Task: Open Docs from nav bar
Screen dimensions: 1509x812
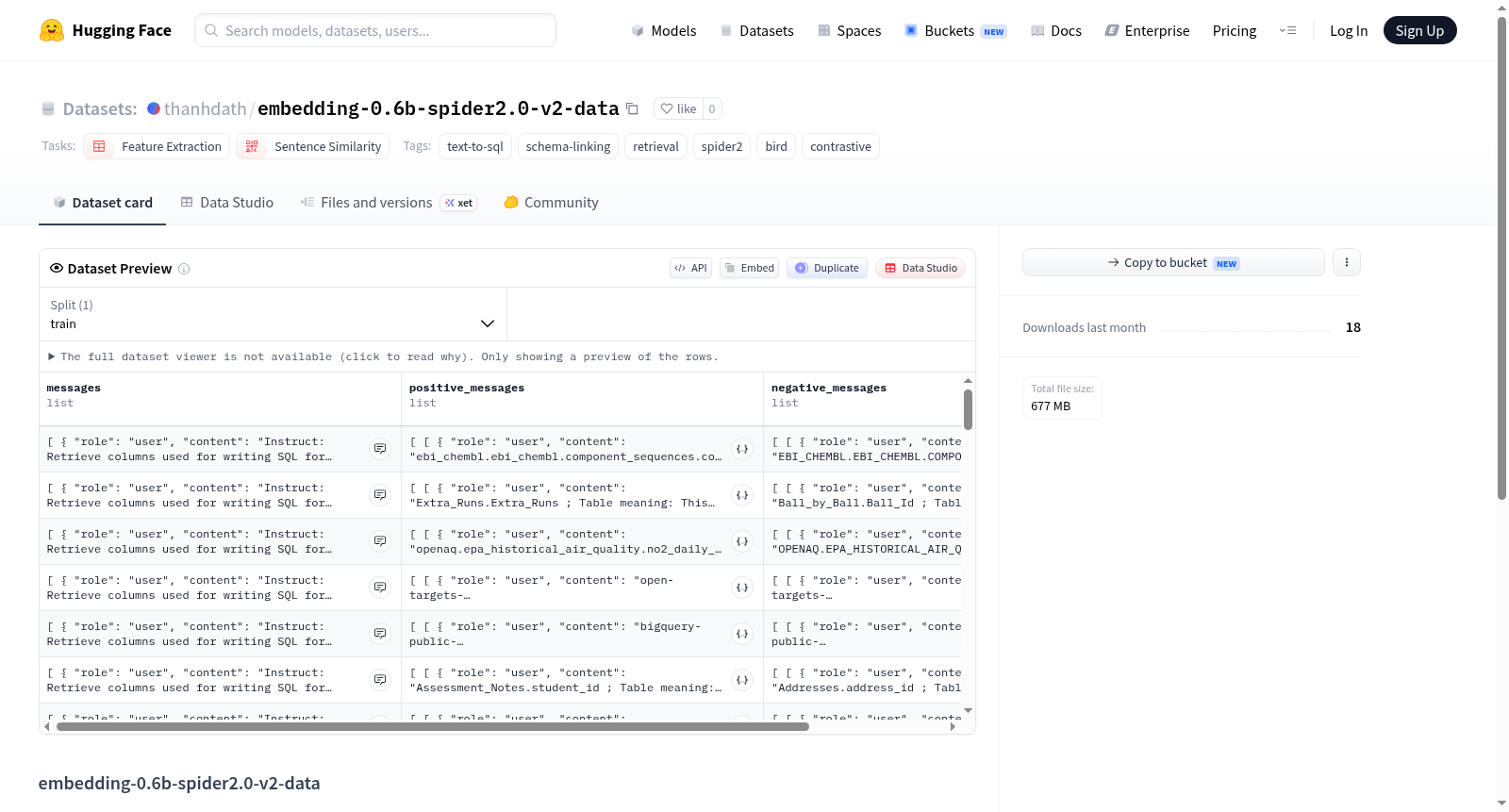Action: (1055, 31)
